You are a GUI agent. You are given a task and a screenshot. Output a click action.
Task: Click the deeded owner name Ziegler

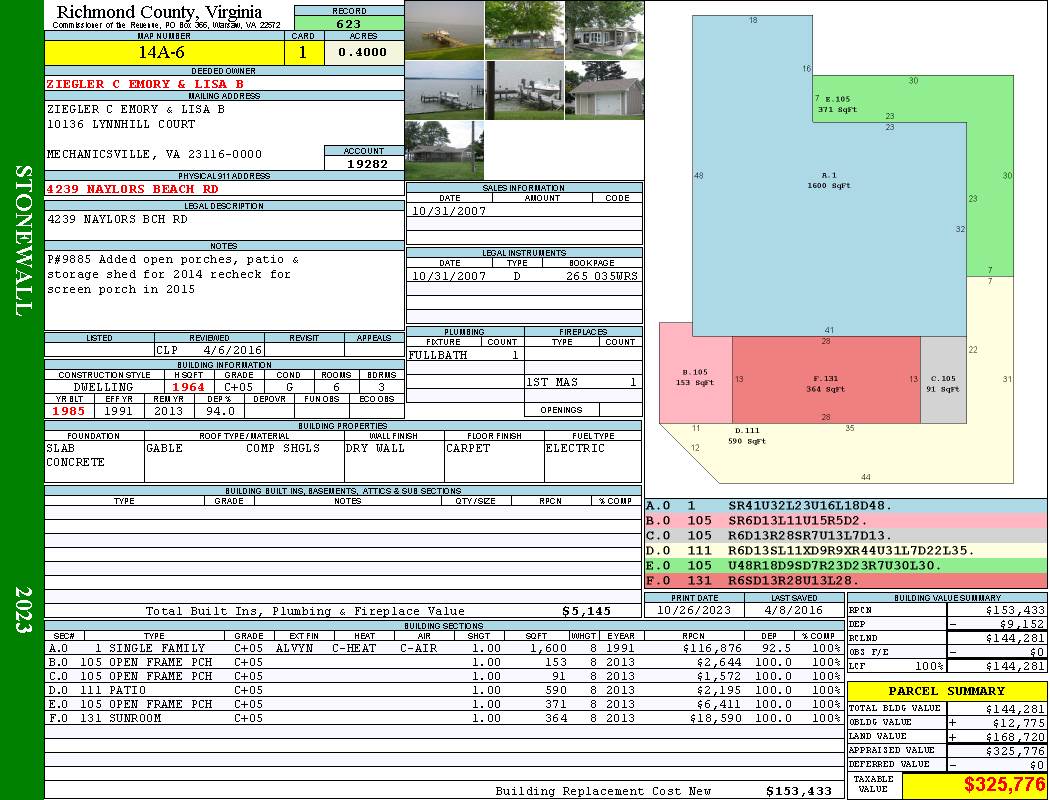tap(145, 84)
